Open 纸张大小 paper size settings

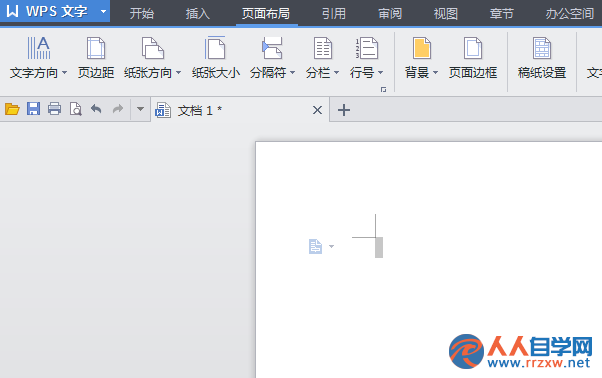pyautogui.click(x=216, y=58)
